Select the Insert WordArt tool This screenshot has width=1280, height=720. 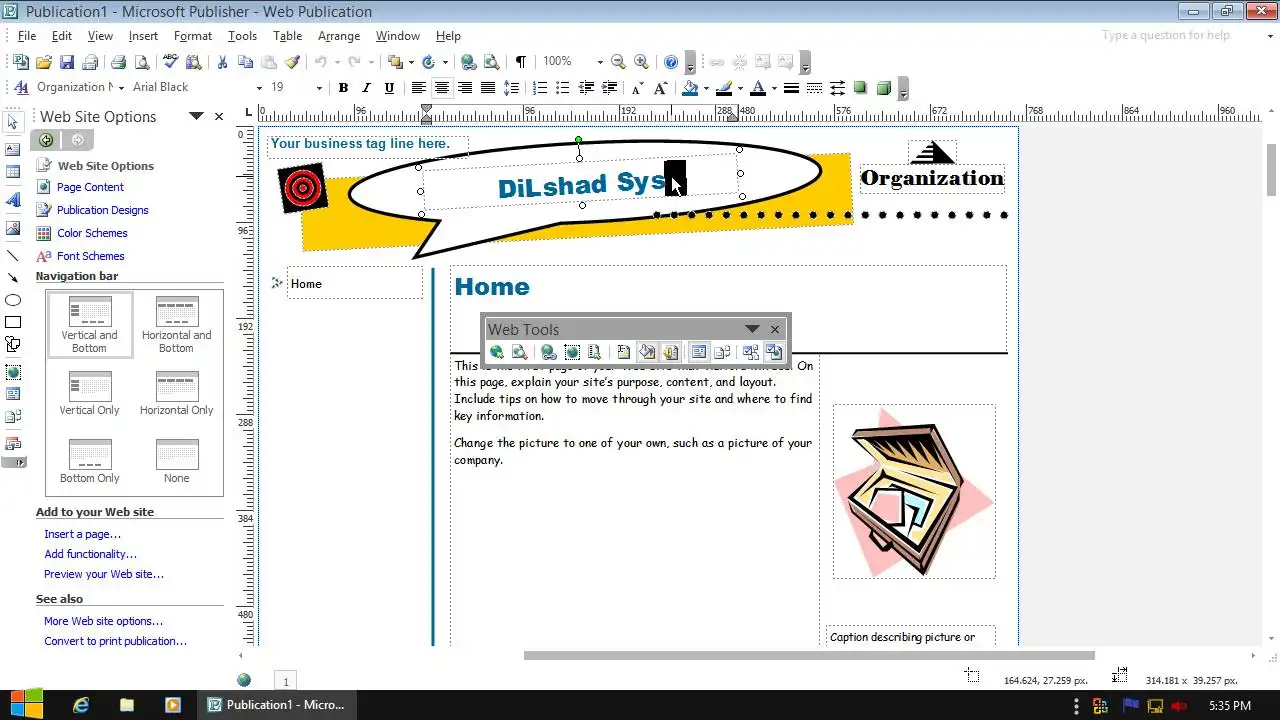click(13, 200)
